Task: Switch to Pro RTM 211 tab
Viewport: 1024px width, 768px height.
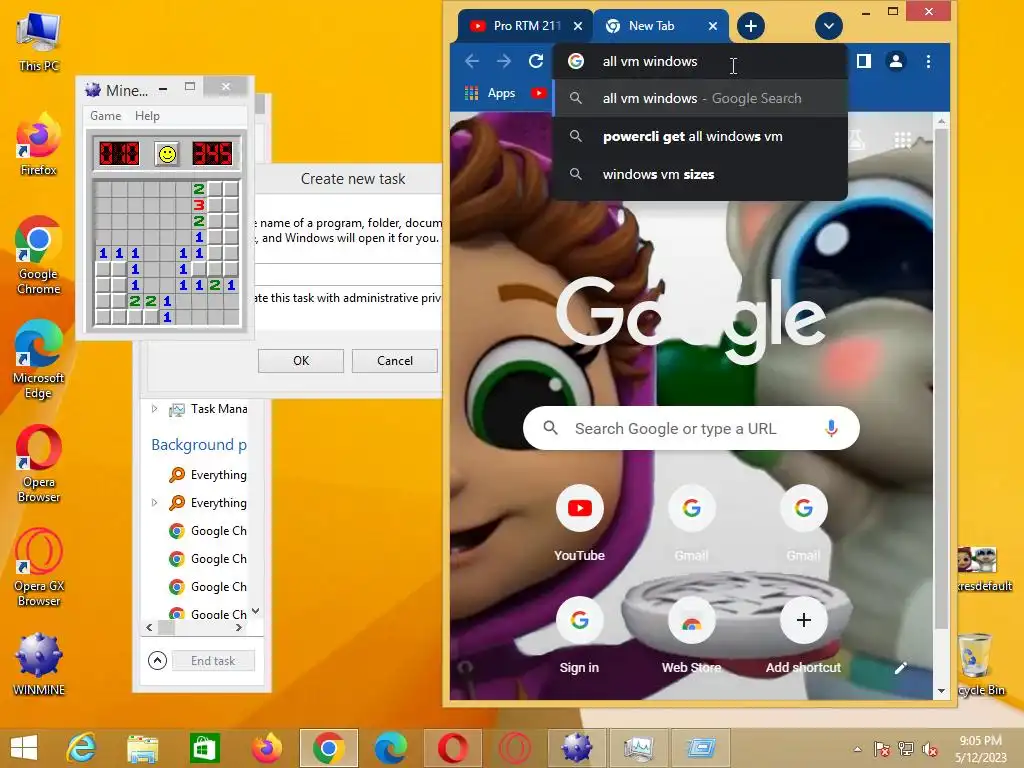Action: pos(525,26)
